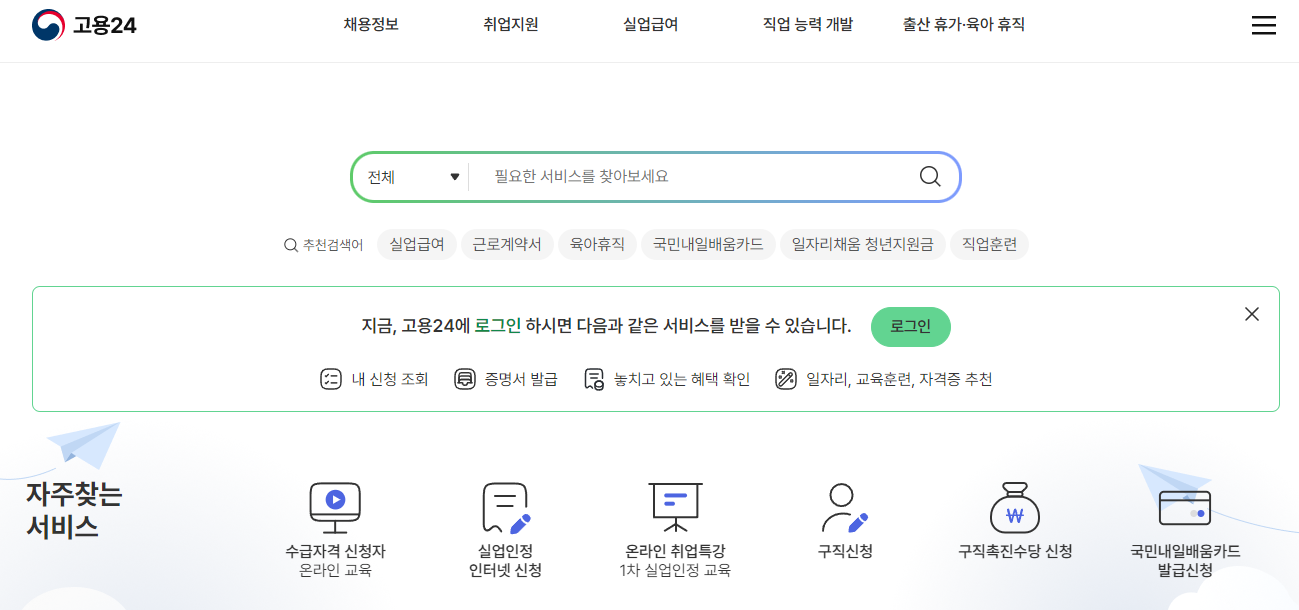Open 구직촉진수당 신청 money bag icon
The width and height of the screenshot is (1299, 610).
point(1015,507)
